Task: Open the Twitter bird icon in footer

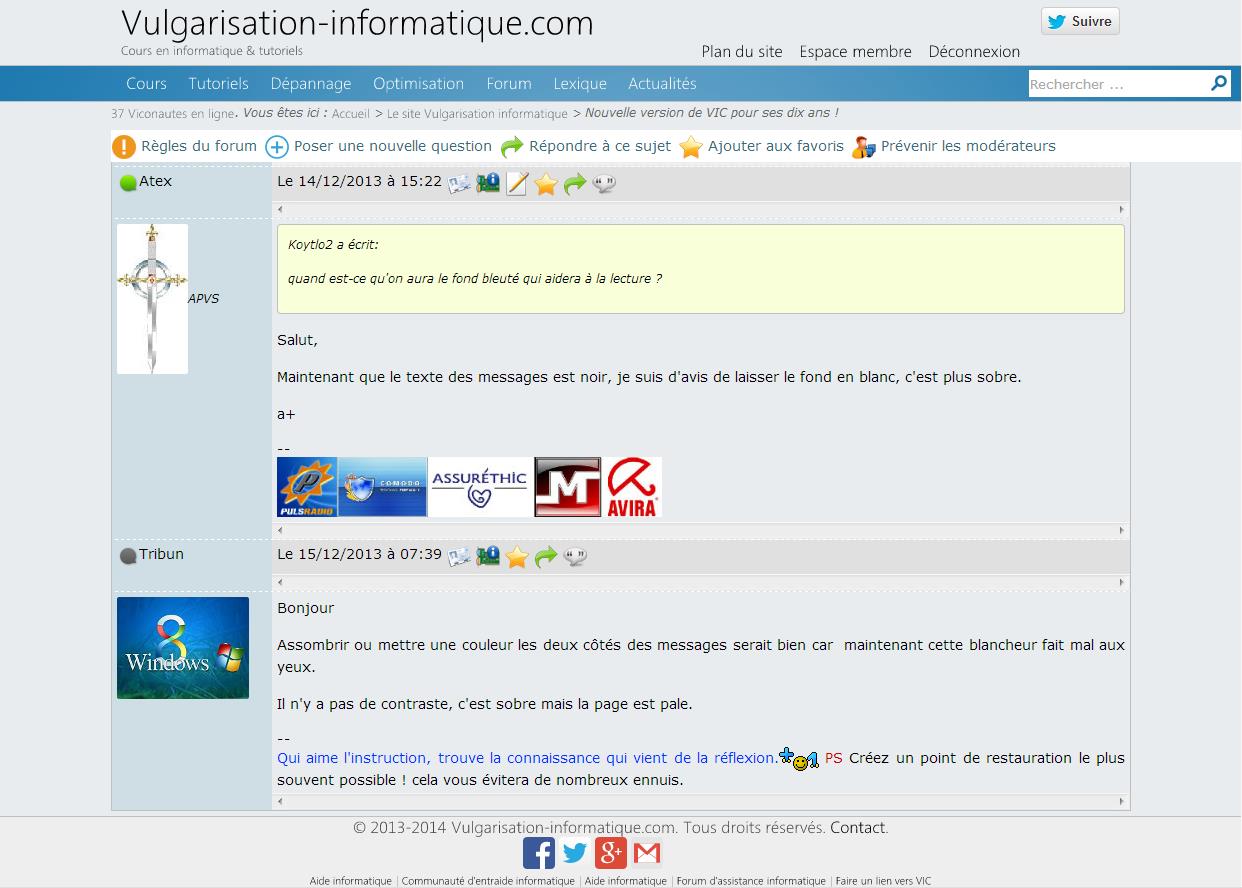Action: [x=575, y=853]
